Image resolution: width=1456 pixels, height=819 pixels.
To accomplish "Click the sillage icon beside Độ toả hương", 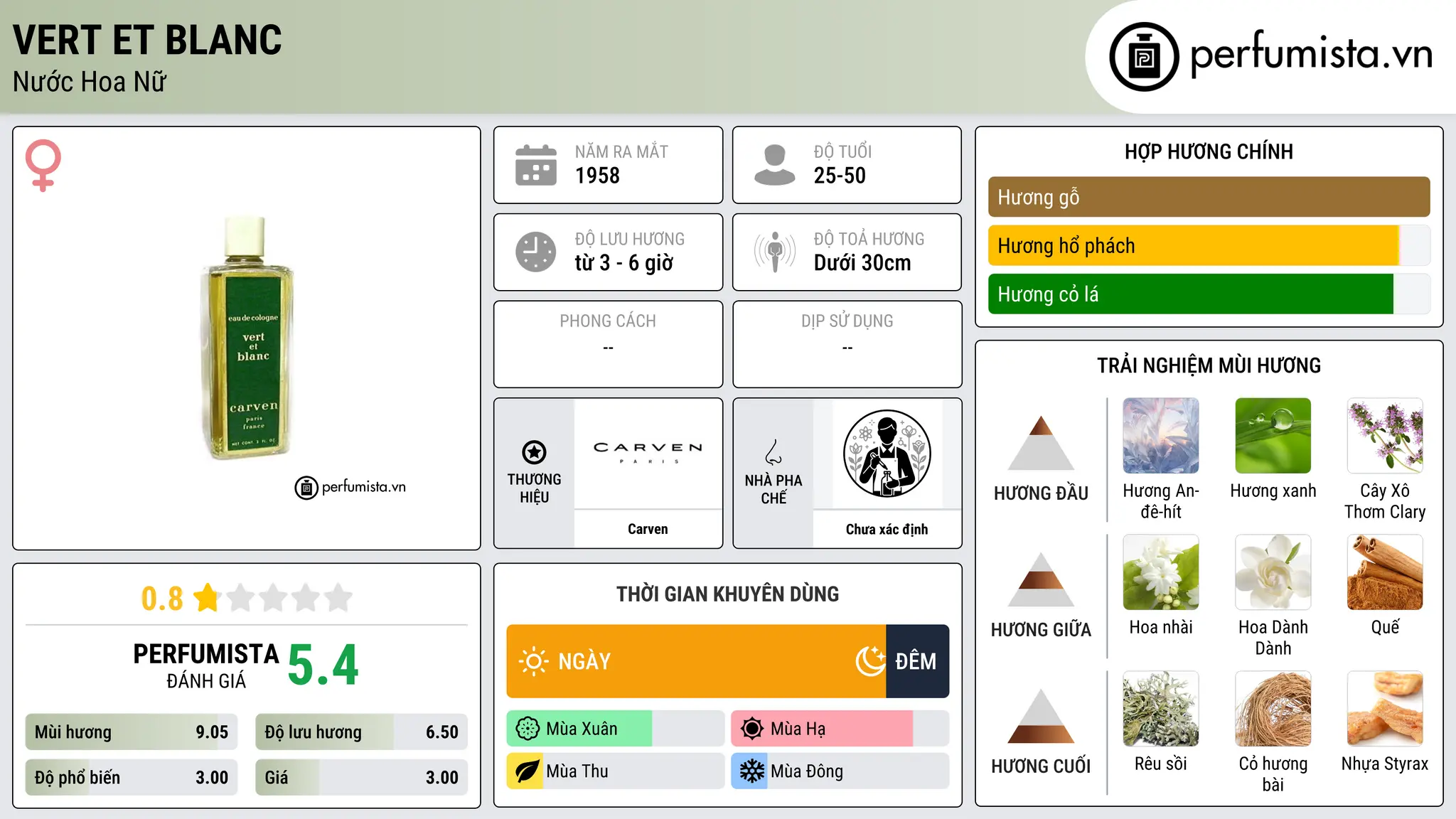I will tap(775, 252).
